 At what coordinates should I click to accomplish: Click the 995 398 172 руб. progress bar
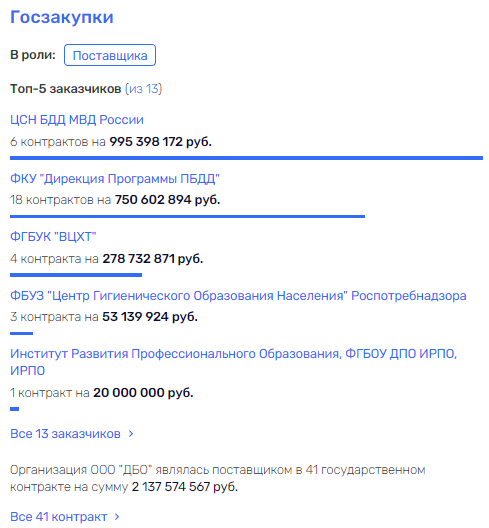246,158
